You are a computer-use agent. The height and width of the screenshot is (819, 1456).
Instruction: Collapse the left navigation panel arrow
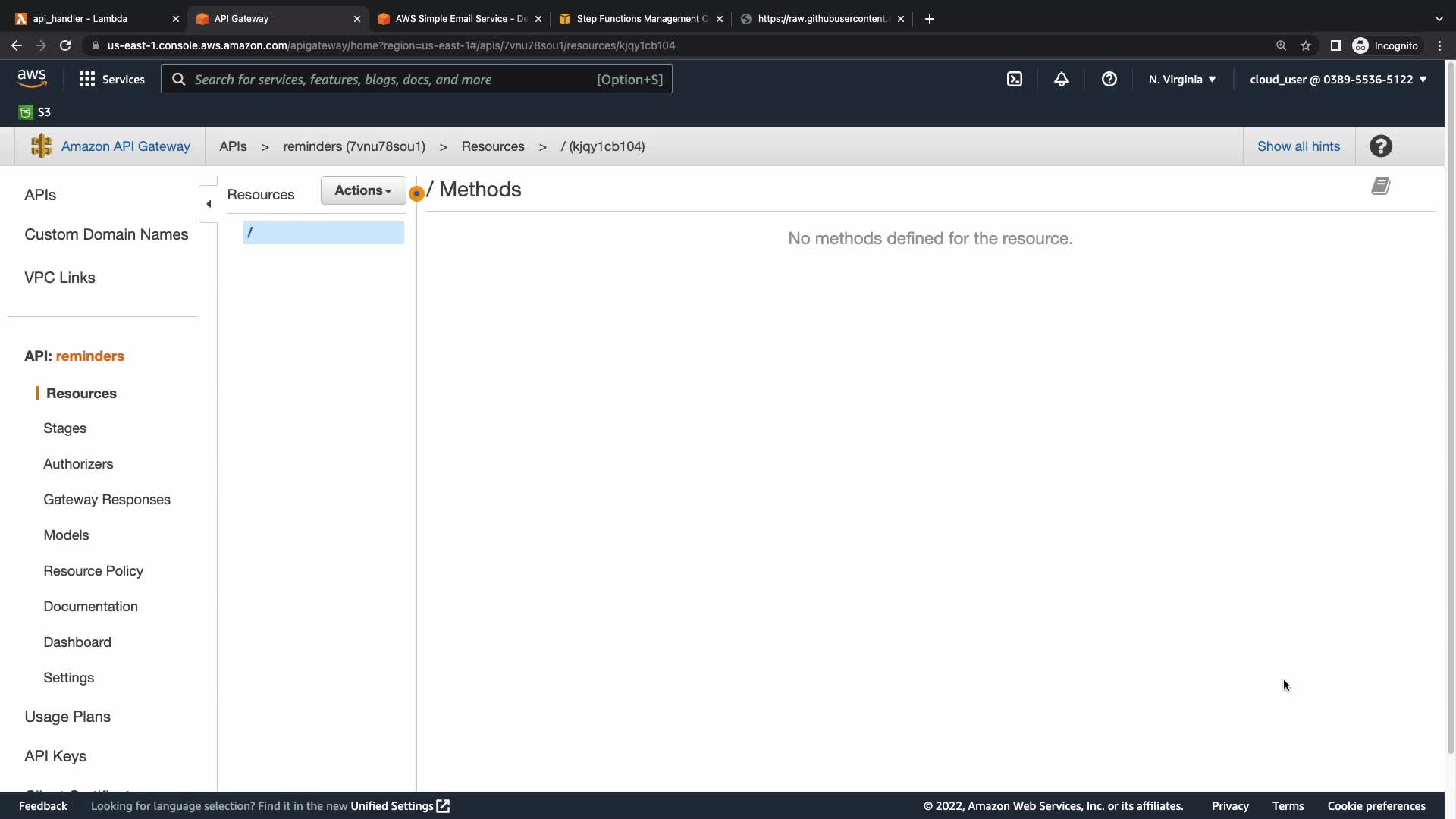click(209, 203)
